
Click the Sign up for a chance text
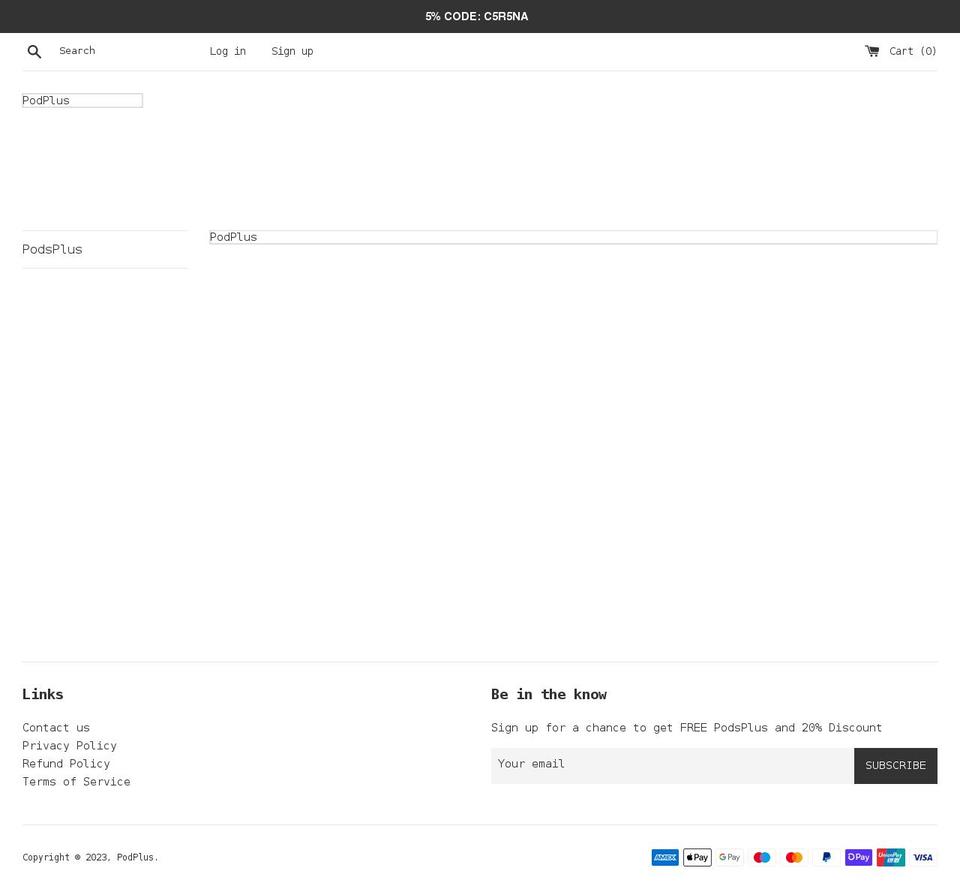click(686, 727)
